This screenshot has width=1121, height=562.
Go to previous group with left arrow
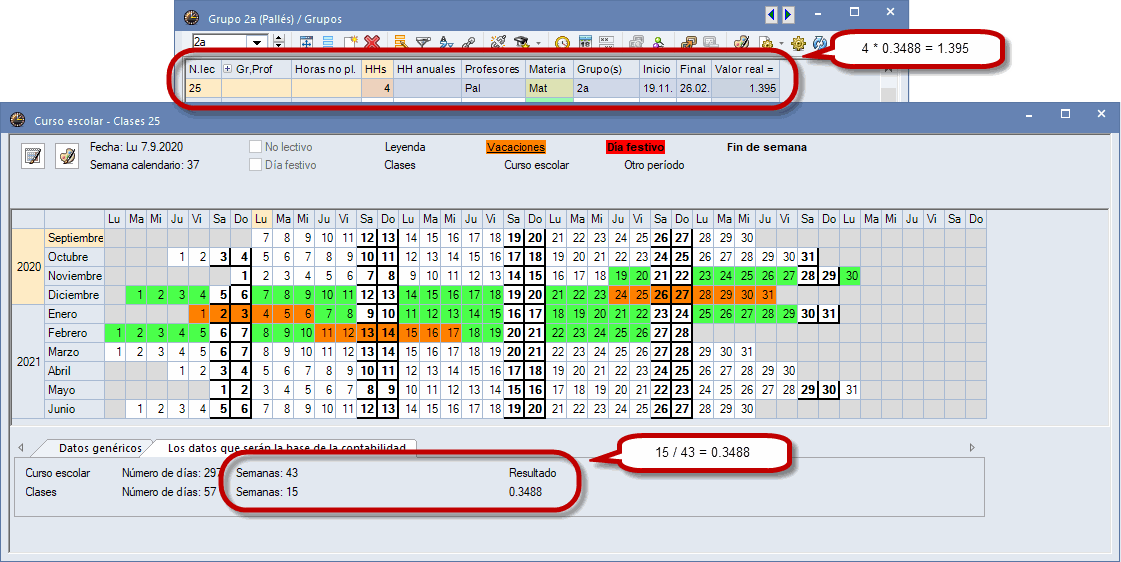(771, 14)
